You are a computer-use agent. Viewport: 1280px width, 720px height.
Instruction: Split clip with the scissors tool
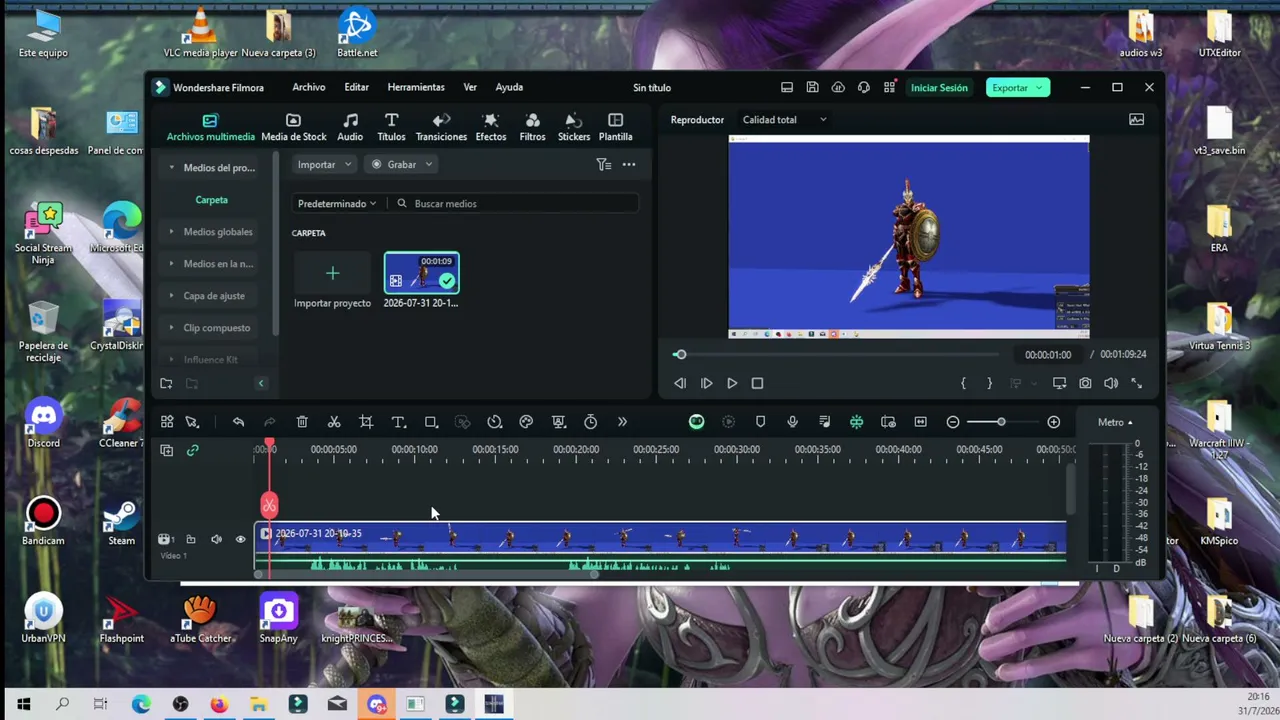[x=334, y=422]
